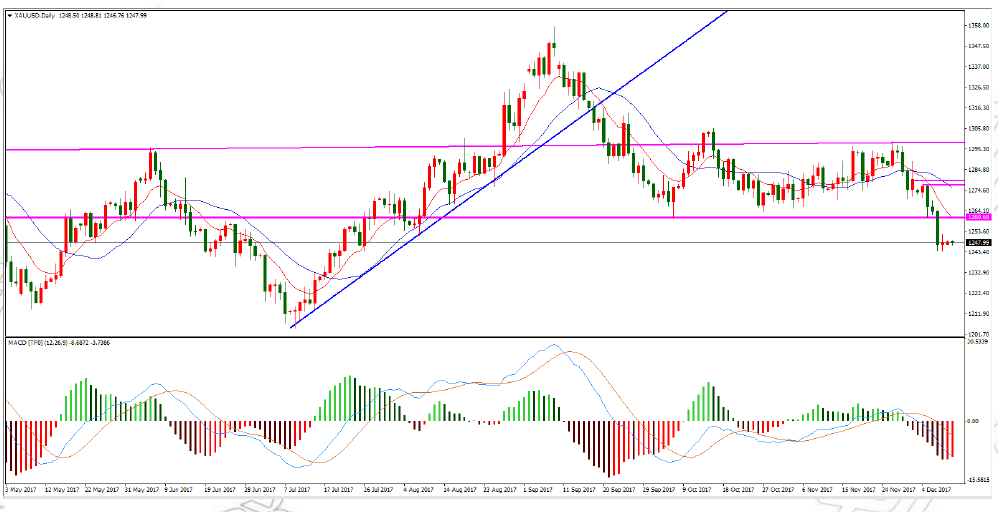Click the 1222.40 price axis label

(x=977, y=294)
